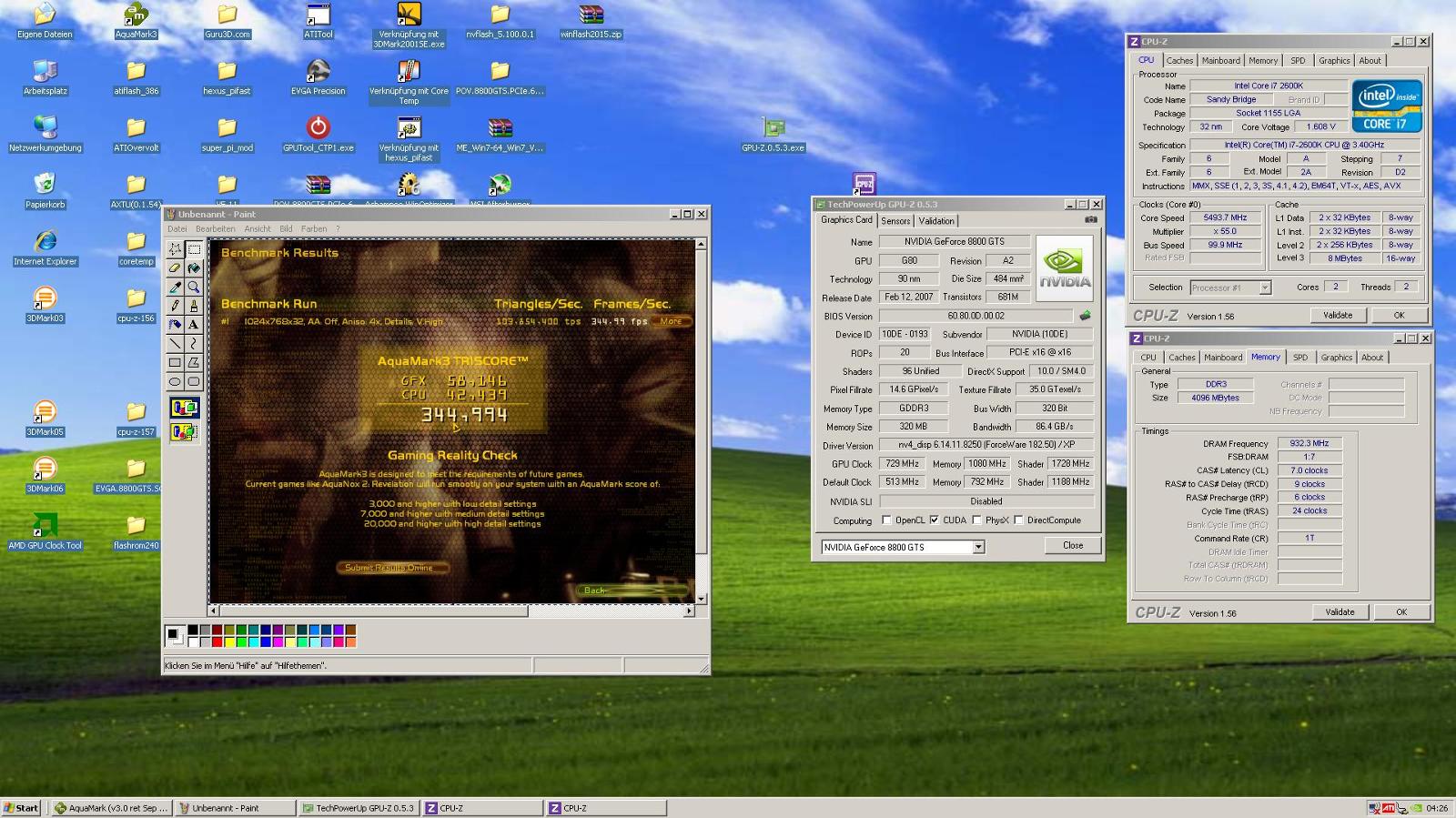Click the NVIDIA logo in GPU-Z

tap(1064, 268)
